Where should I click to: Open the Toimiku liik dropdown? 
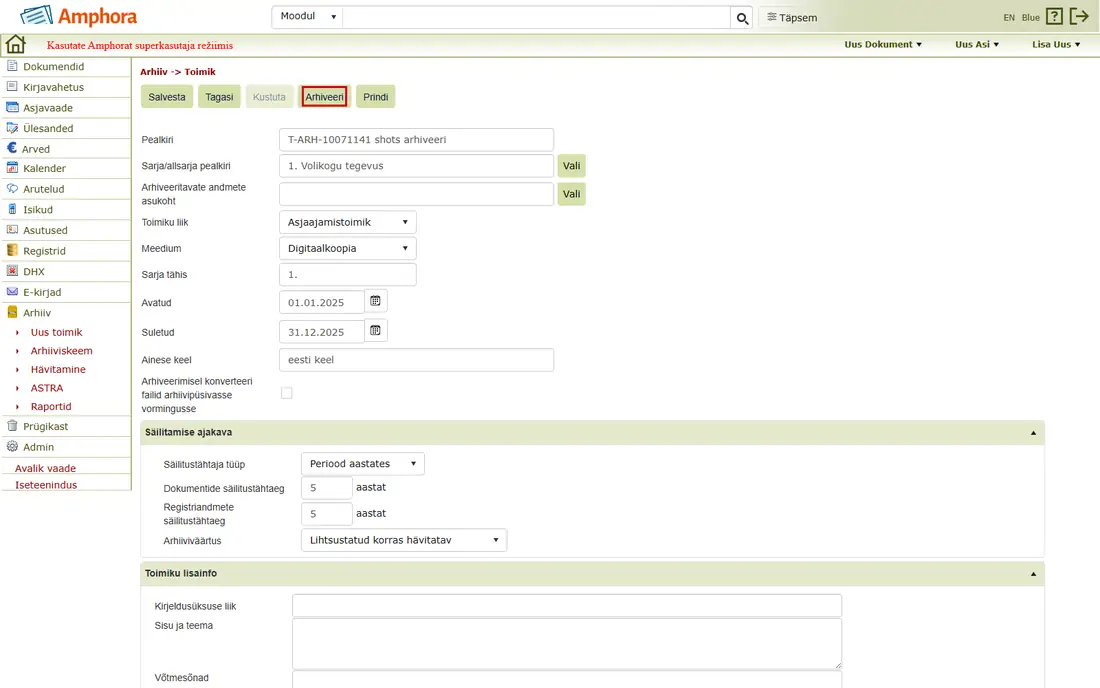click(x=347, y=222)
